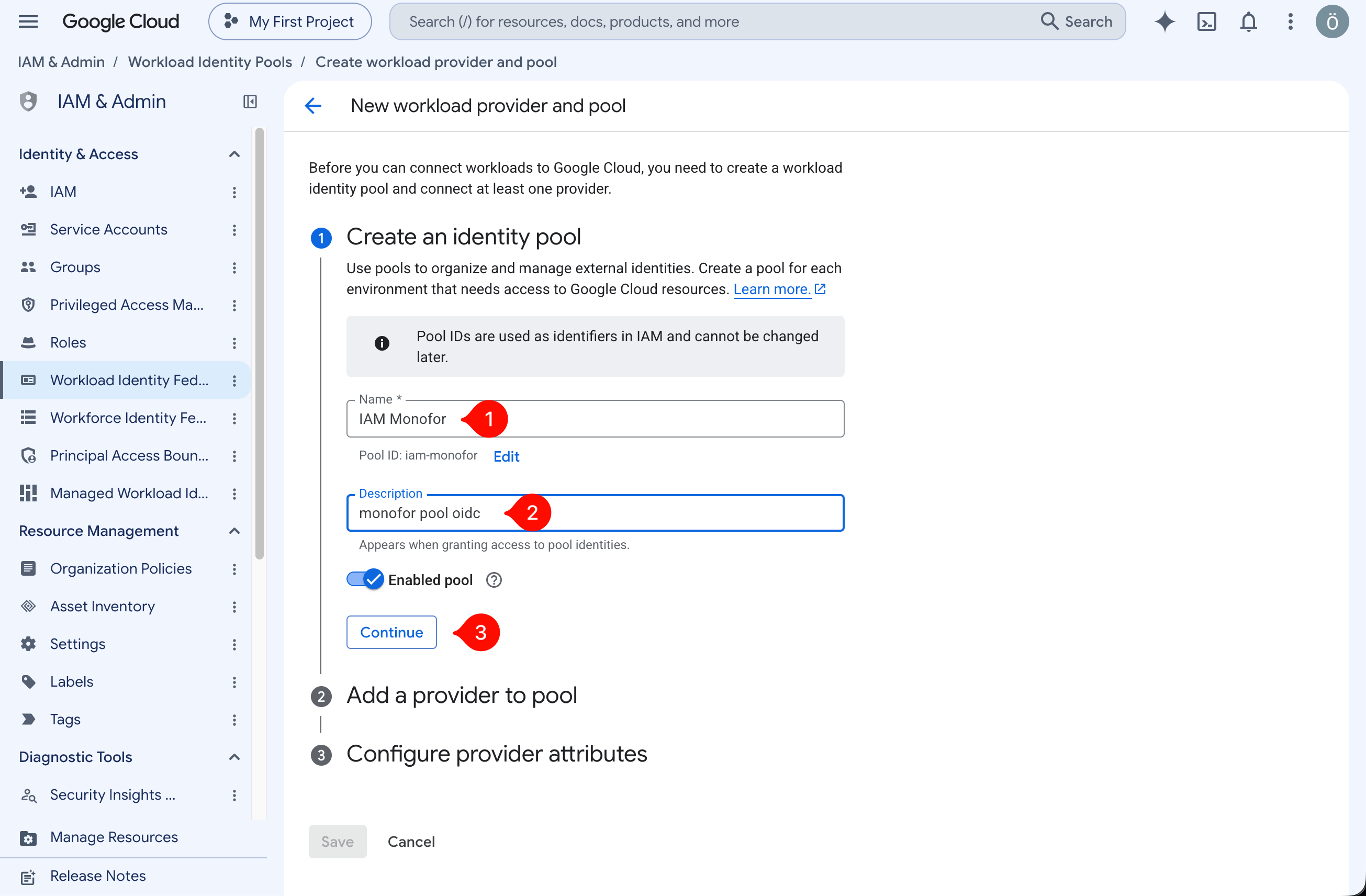The height and width of the screenshot is (896, 1366).
Task: Click the Principal Access Boundary icon
Action: [x=28, y=456]
